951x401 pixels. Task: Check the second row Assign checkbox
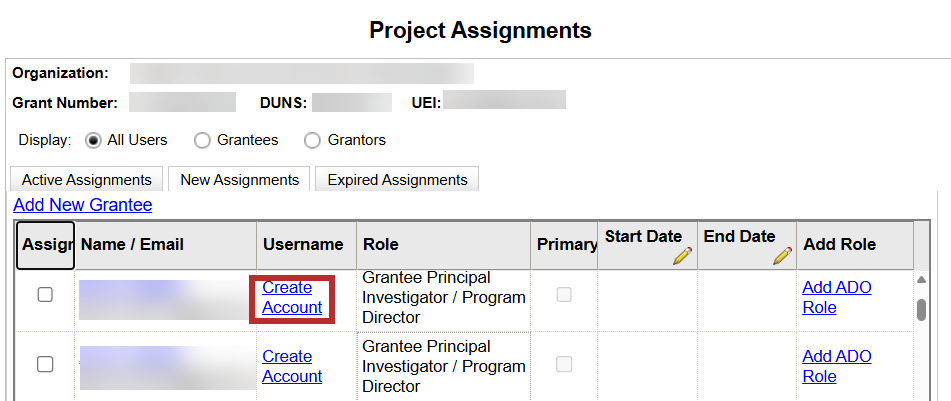(45, 364)
